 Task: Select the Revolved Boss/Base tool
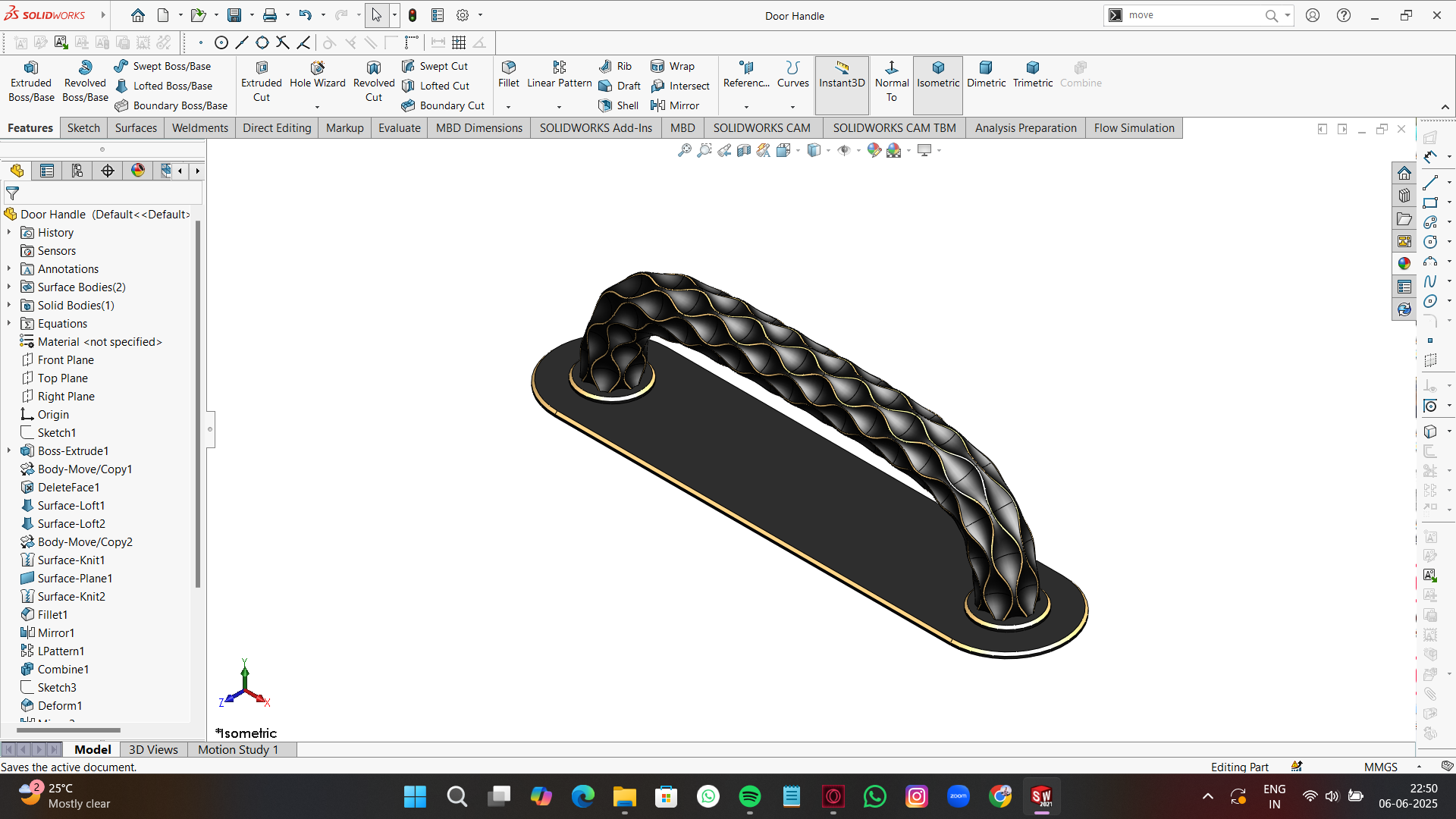pyautogui.click(x=85, y=82)
